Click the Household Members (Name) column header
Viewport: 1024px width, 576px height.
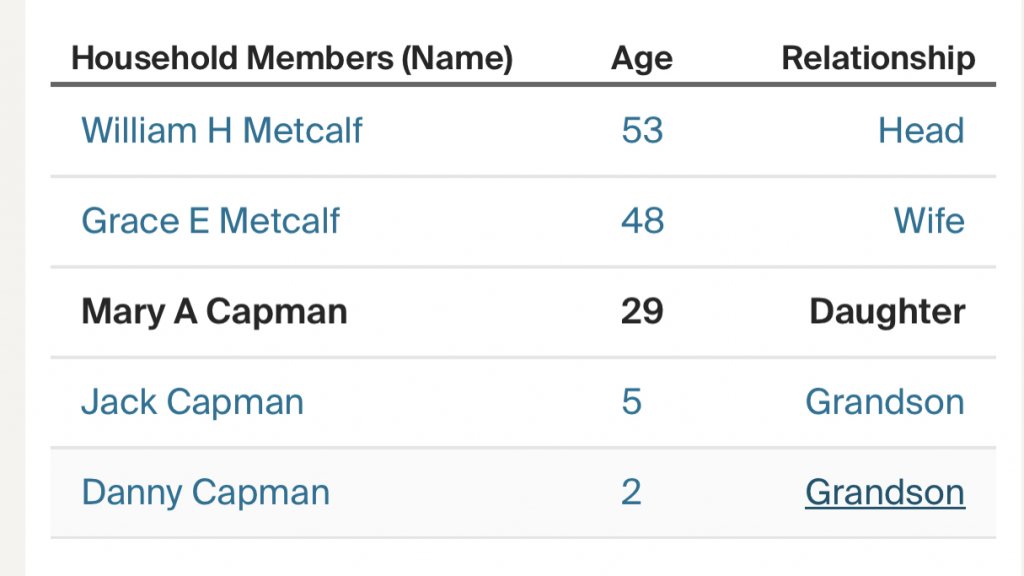(x=292, y=58)
